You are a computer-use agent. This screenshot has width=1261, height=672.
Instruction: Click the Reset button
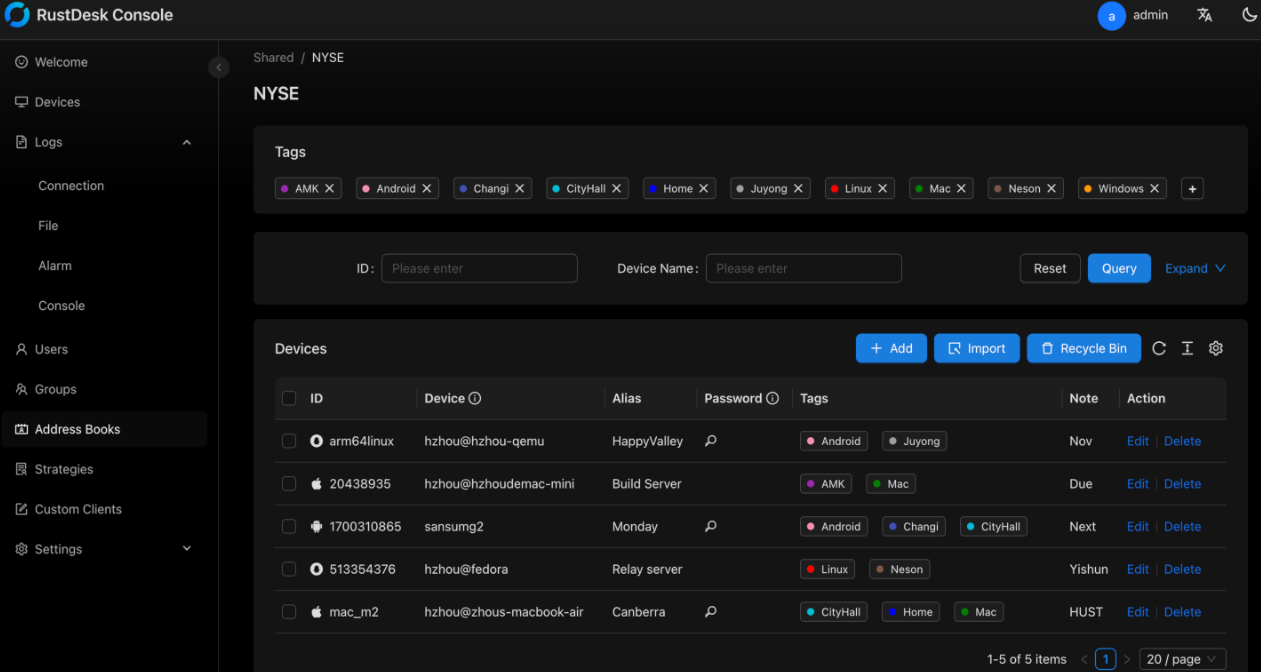[x=1050, y=268]
